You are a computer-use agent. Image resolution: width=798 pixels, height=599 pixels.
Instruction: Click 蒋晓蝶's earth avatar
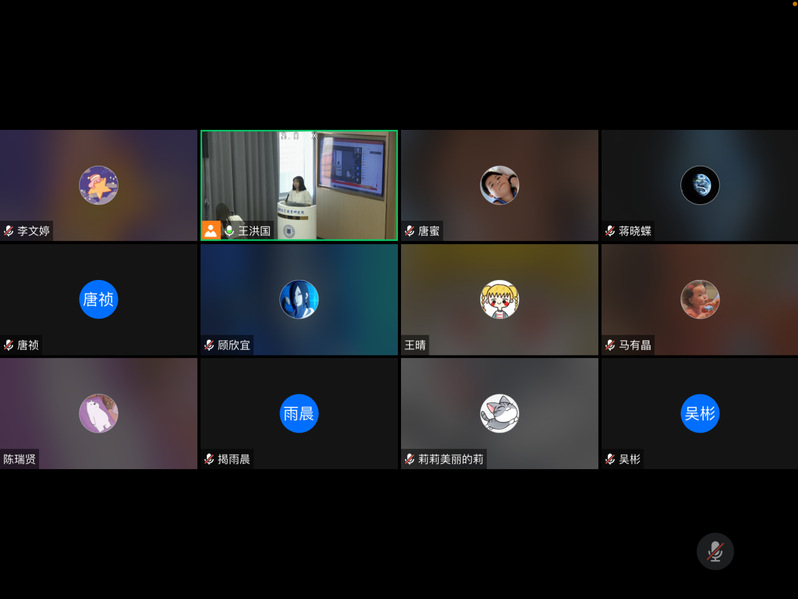coord(700,185)
